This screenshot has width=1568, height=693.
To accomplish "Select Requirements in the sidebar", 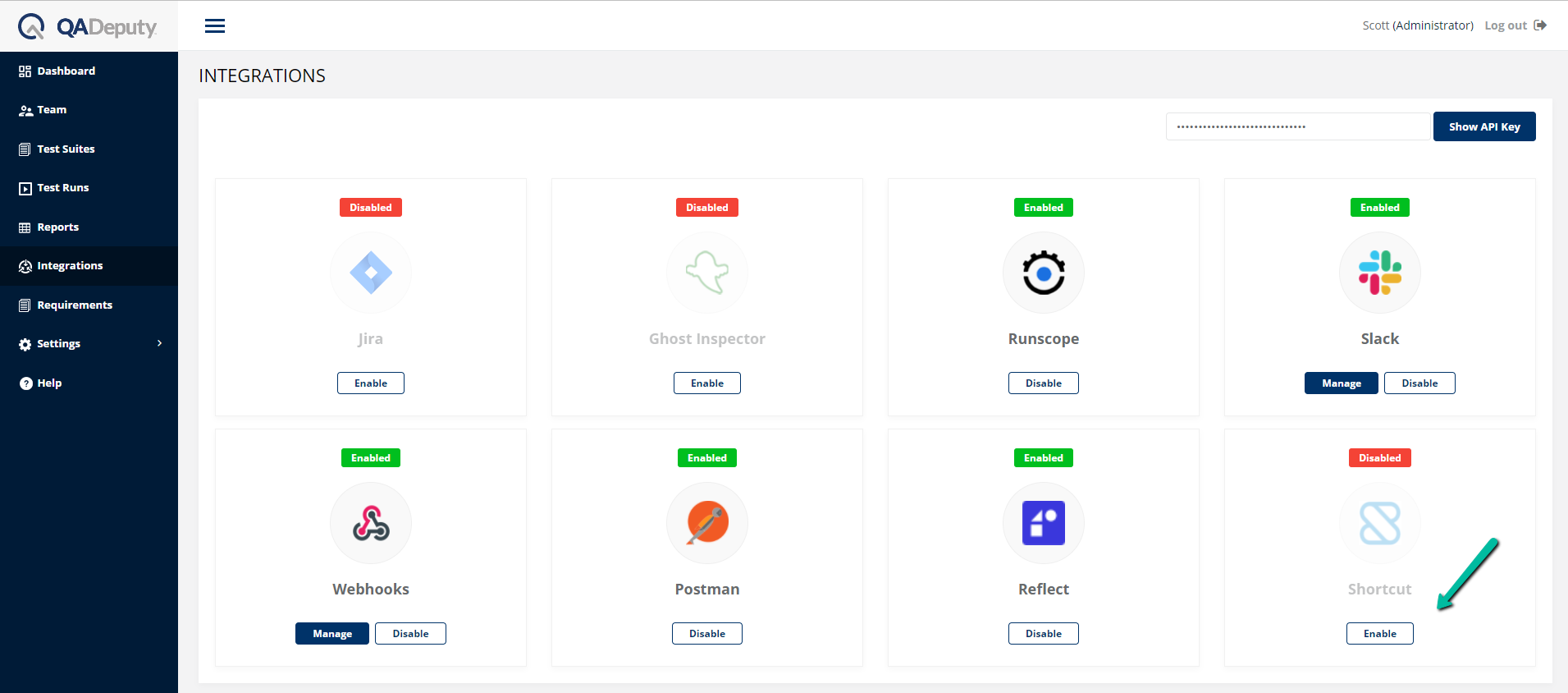I will click(89, 305).
